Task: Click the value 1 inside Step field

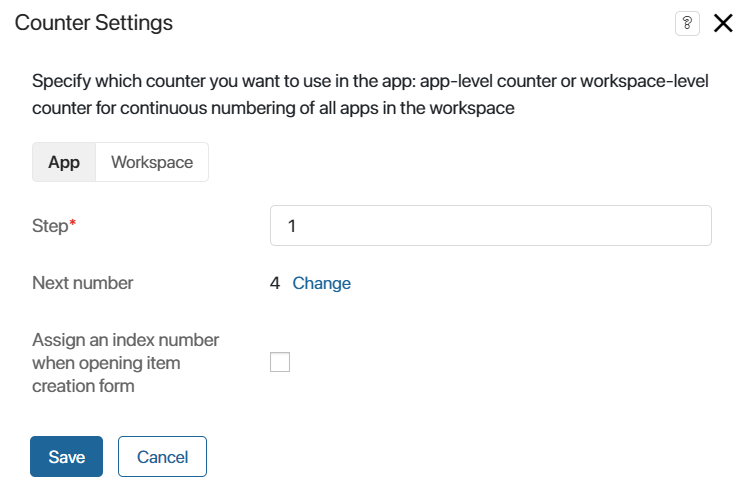Action: click(x=292, y=226)
